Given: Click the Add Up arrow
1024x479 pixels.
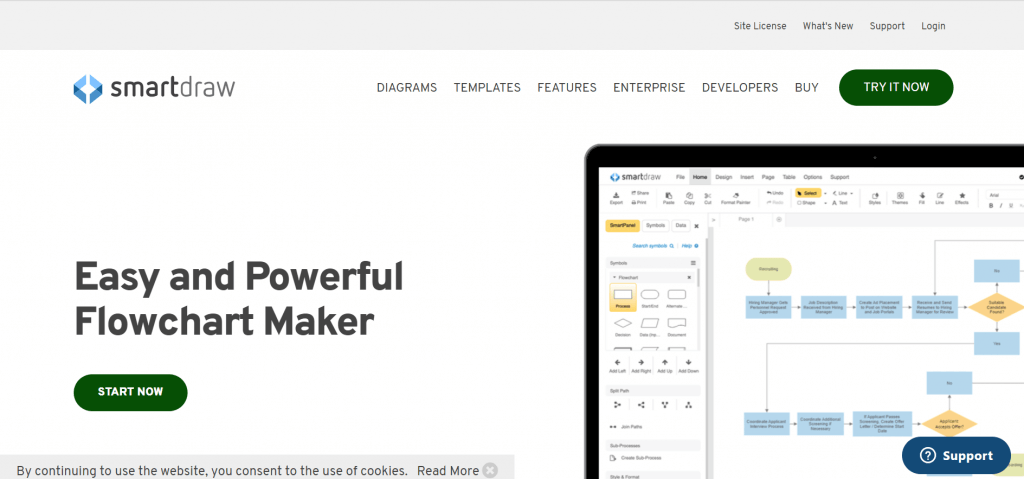Looking at the screenshot, I should (665, 362).
